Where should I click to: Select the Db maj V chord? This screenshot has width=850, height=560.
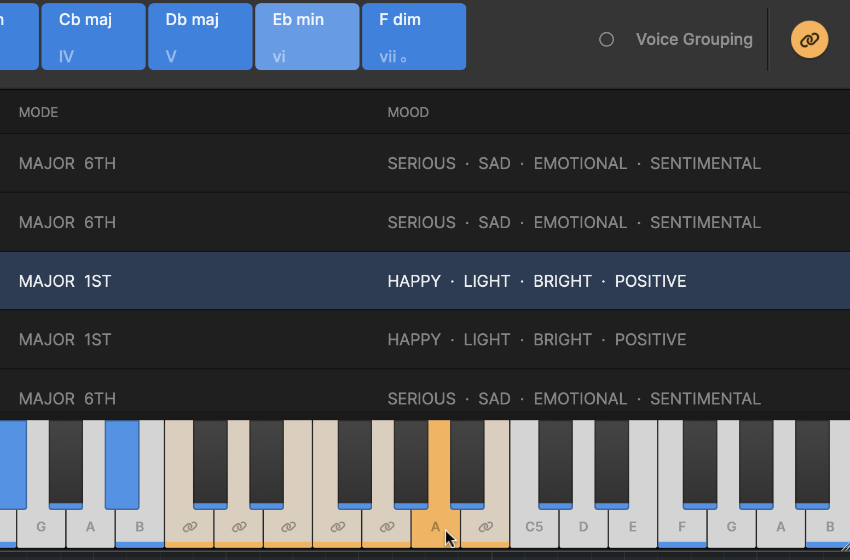(200, 37)
